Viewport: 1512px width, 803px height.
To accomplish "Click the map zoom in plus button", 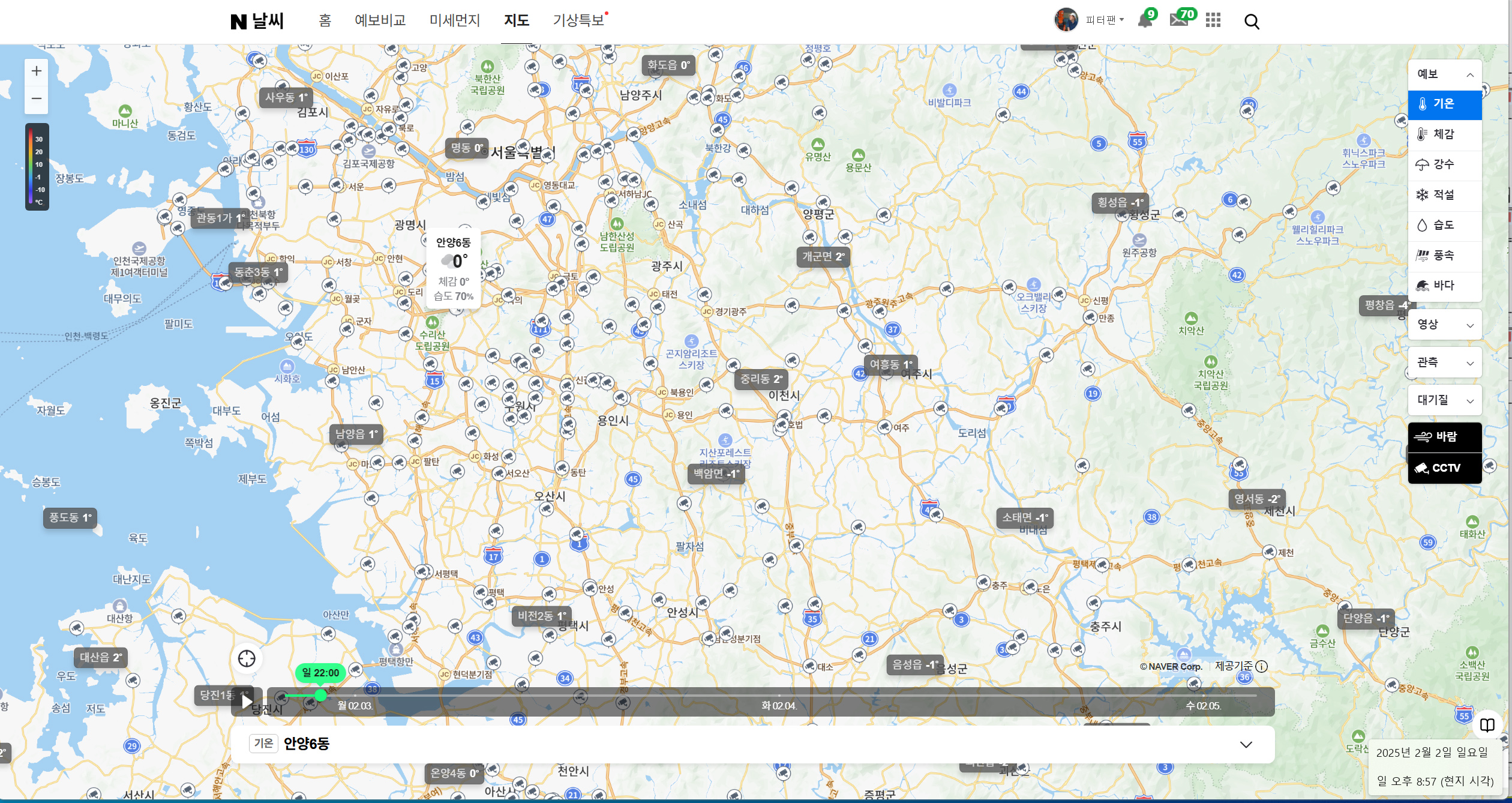I will (37, 71).
